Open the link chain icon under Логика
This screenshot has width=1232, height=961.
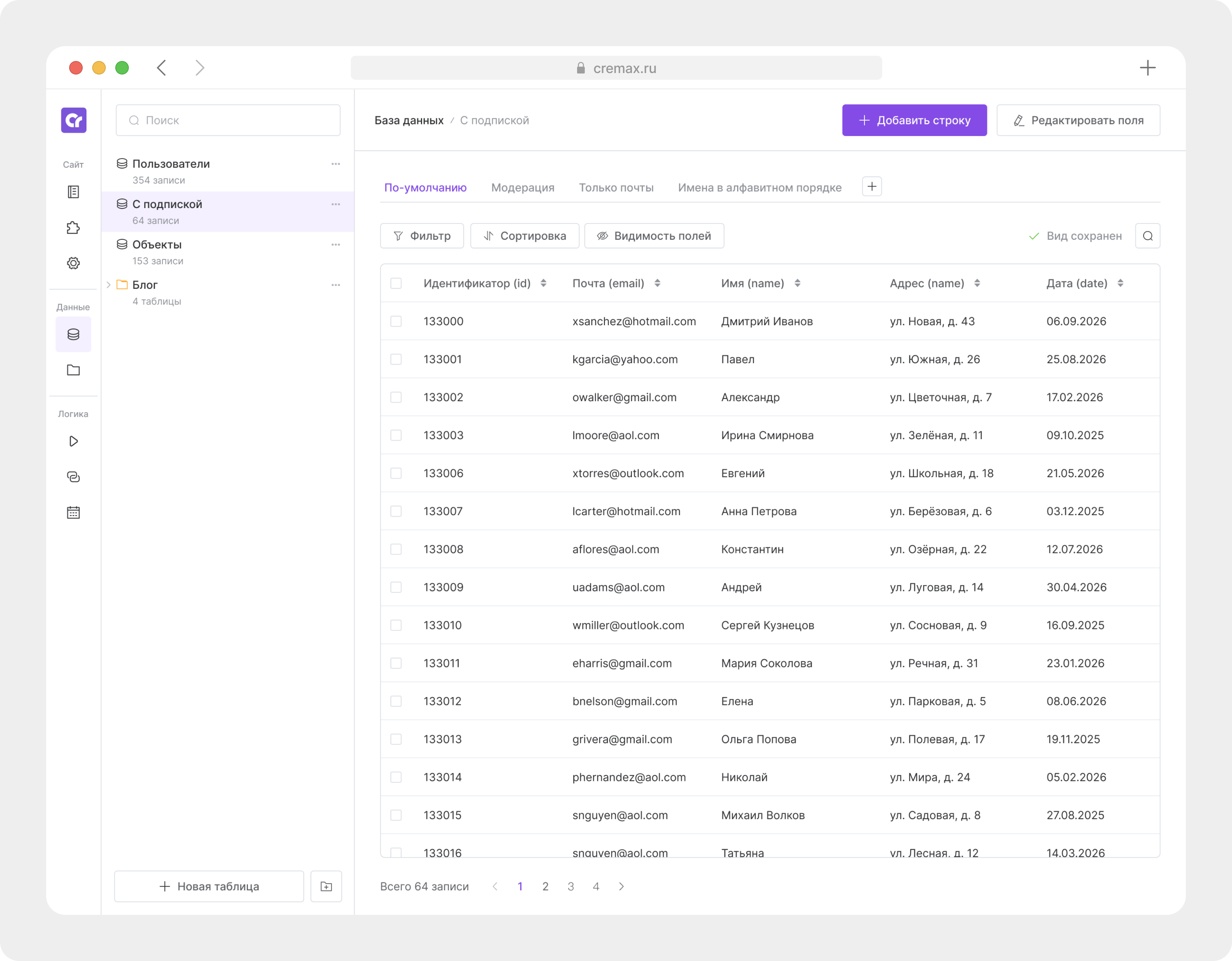tap(74, 477)
